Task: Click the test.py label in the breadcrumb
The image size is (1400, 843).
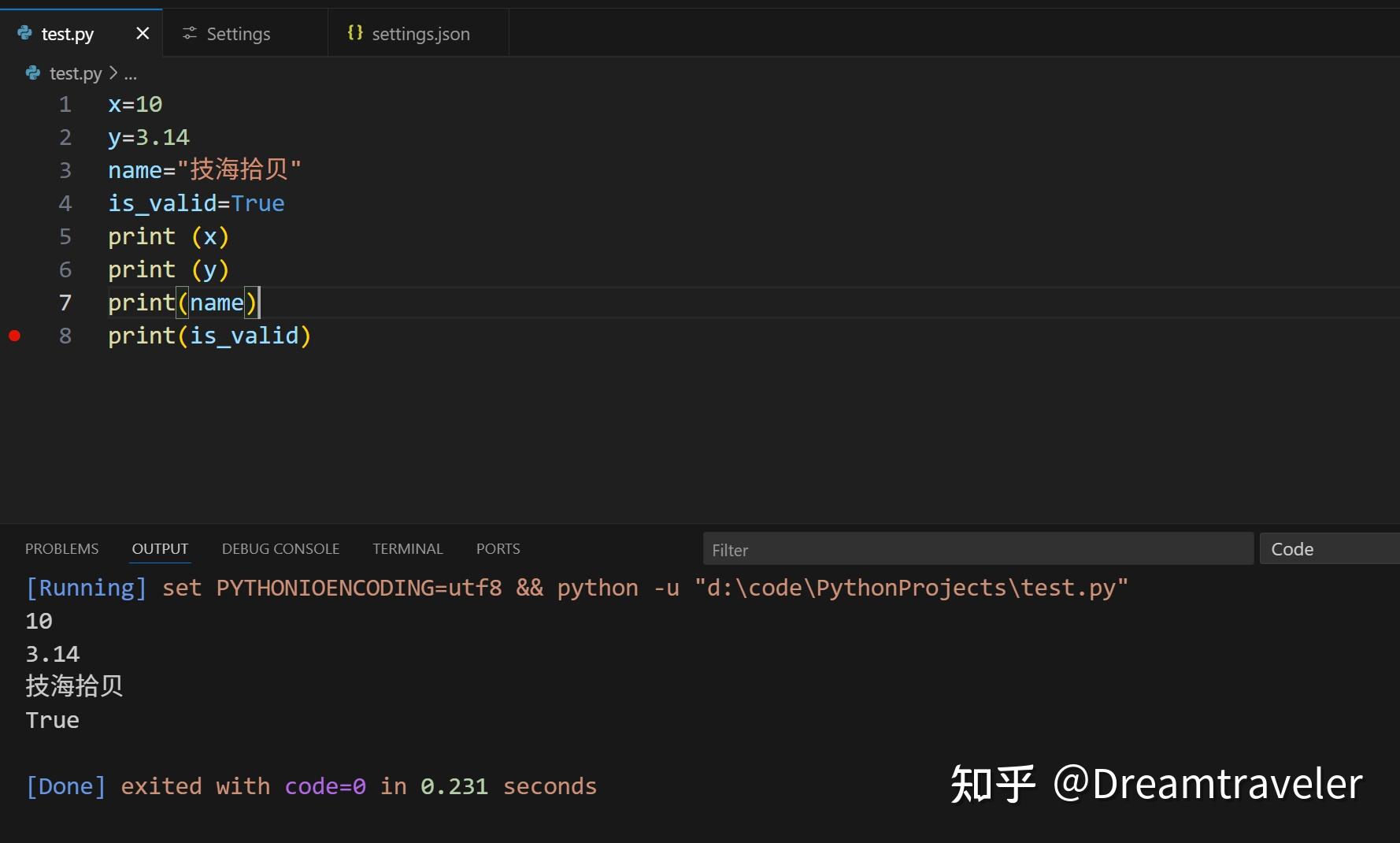Action: click(x=76, y=72)
